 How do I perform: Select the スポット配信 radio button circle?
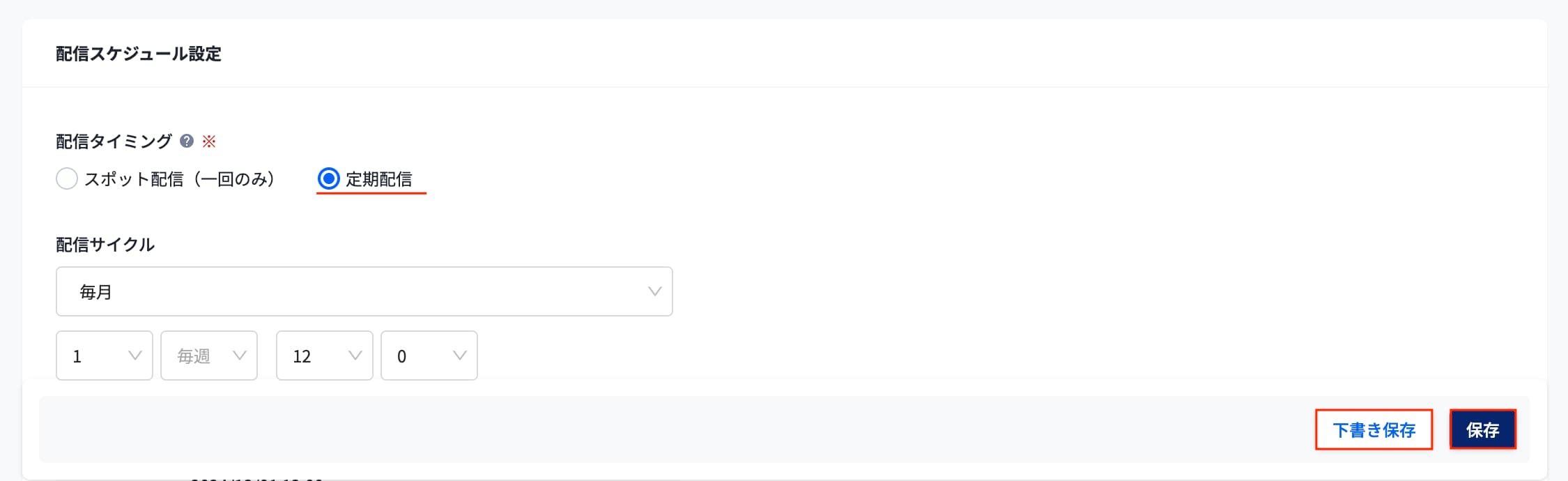coord(67,179)
